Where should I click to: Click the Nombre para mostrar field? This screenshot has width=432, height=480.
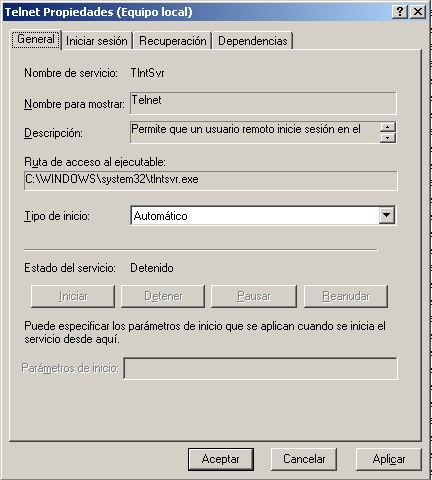(x=263, y=103)
